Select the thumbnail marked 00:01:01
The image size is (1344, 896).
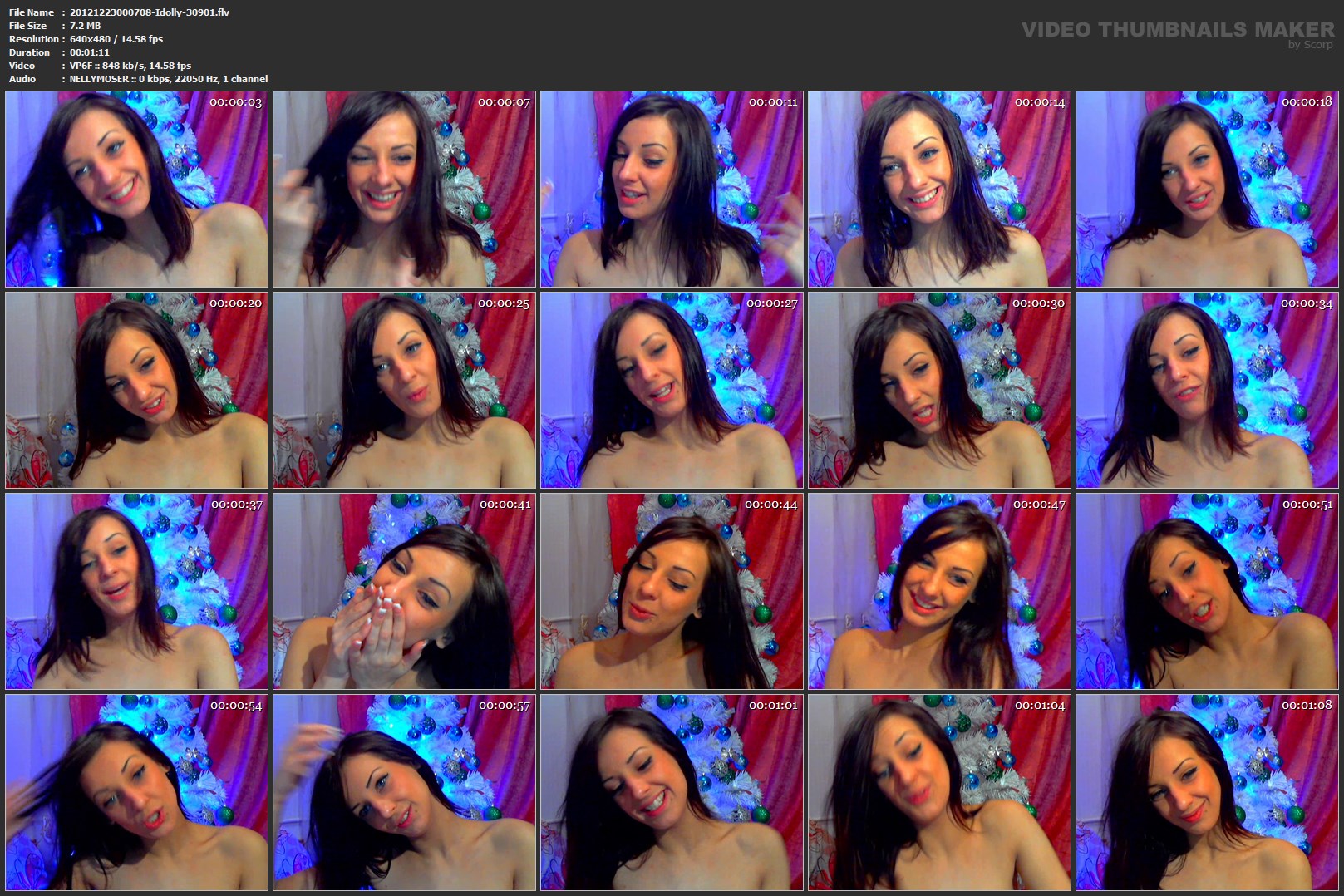pyautogui.click(x=672, y=793)
